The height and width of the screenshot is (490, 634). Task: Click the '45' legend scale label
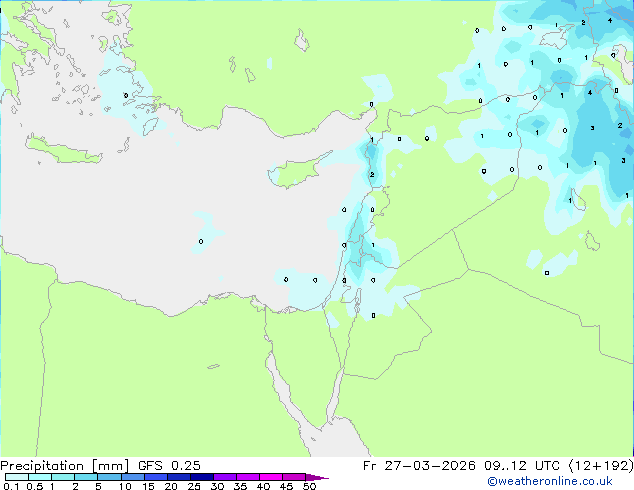pos(286,486)
